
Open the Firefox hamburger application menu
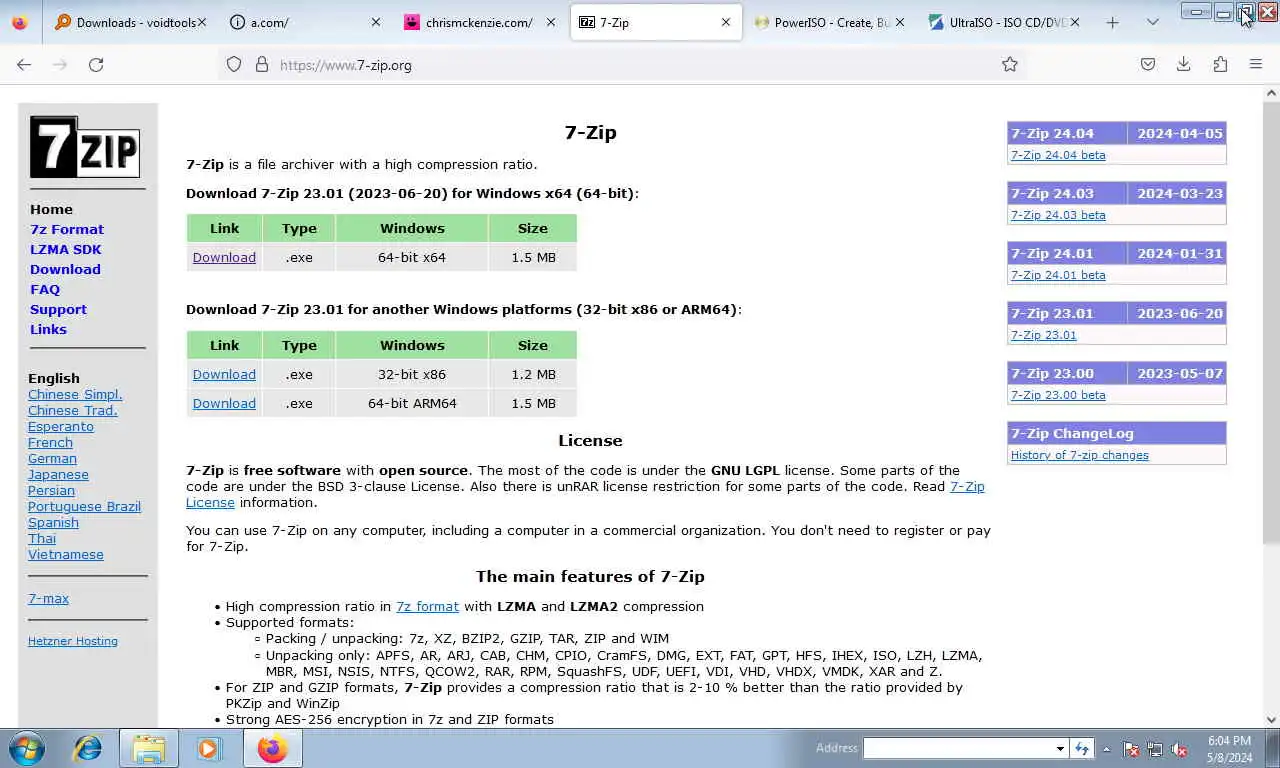pyautogui.click(x=1256, y=64)
